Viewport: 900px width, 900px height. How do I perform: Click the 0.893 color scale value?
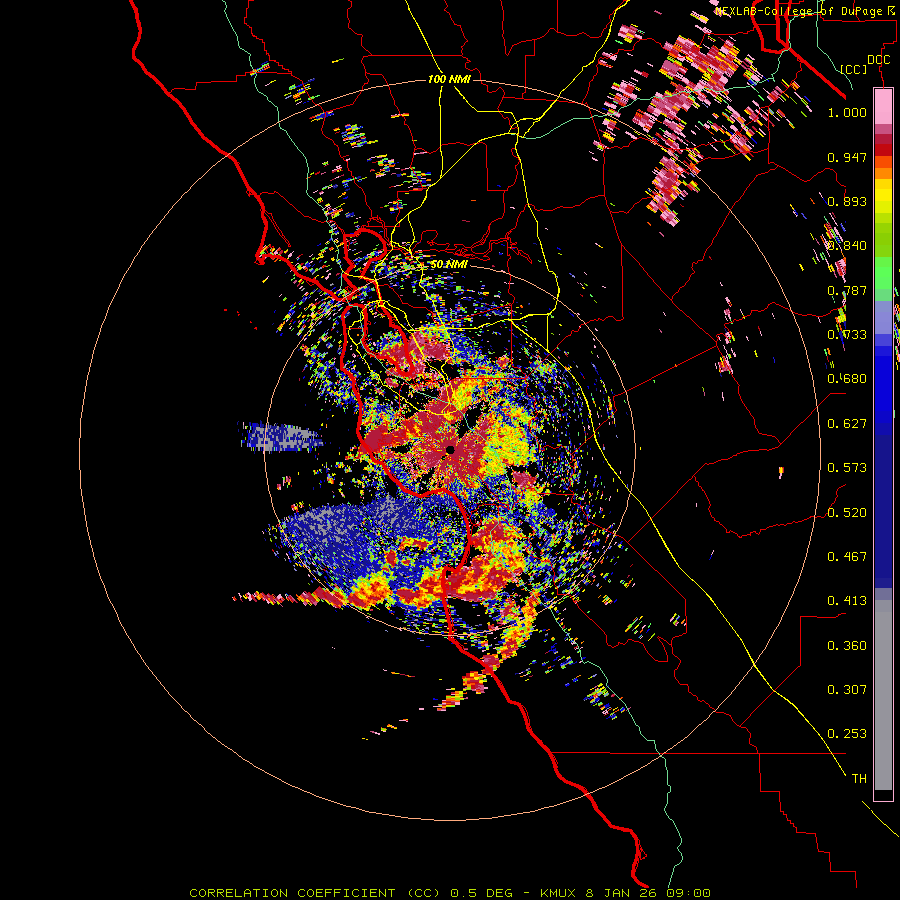(847, 201)
